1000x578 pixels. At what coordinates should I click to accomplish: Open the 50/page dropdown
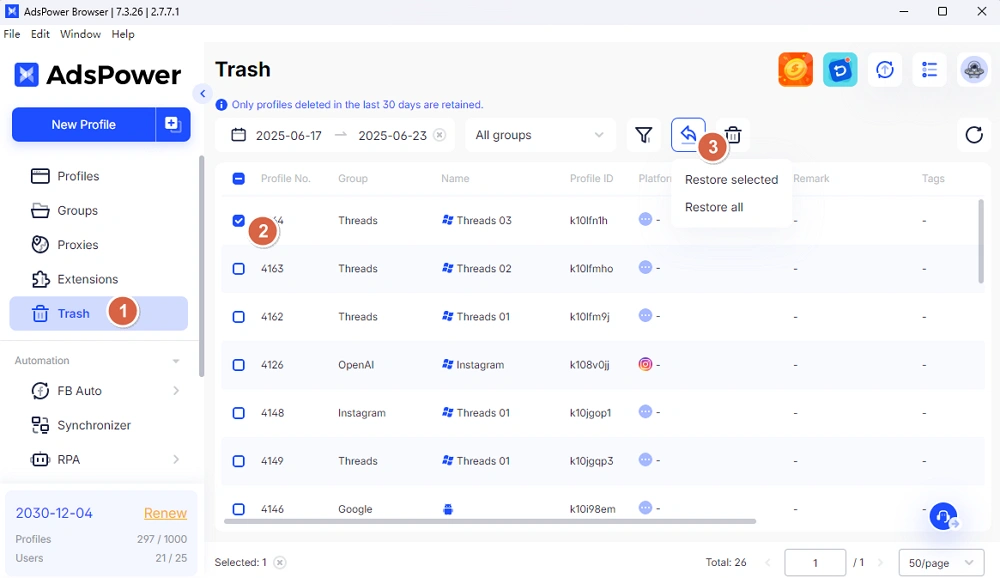pos(941,563)
